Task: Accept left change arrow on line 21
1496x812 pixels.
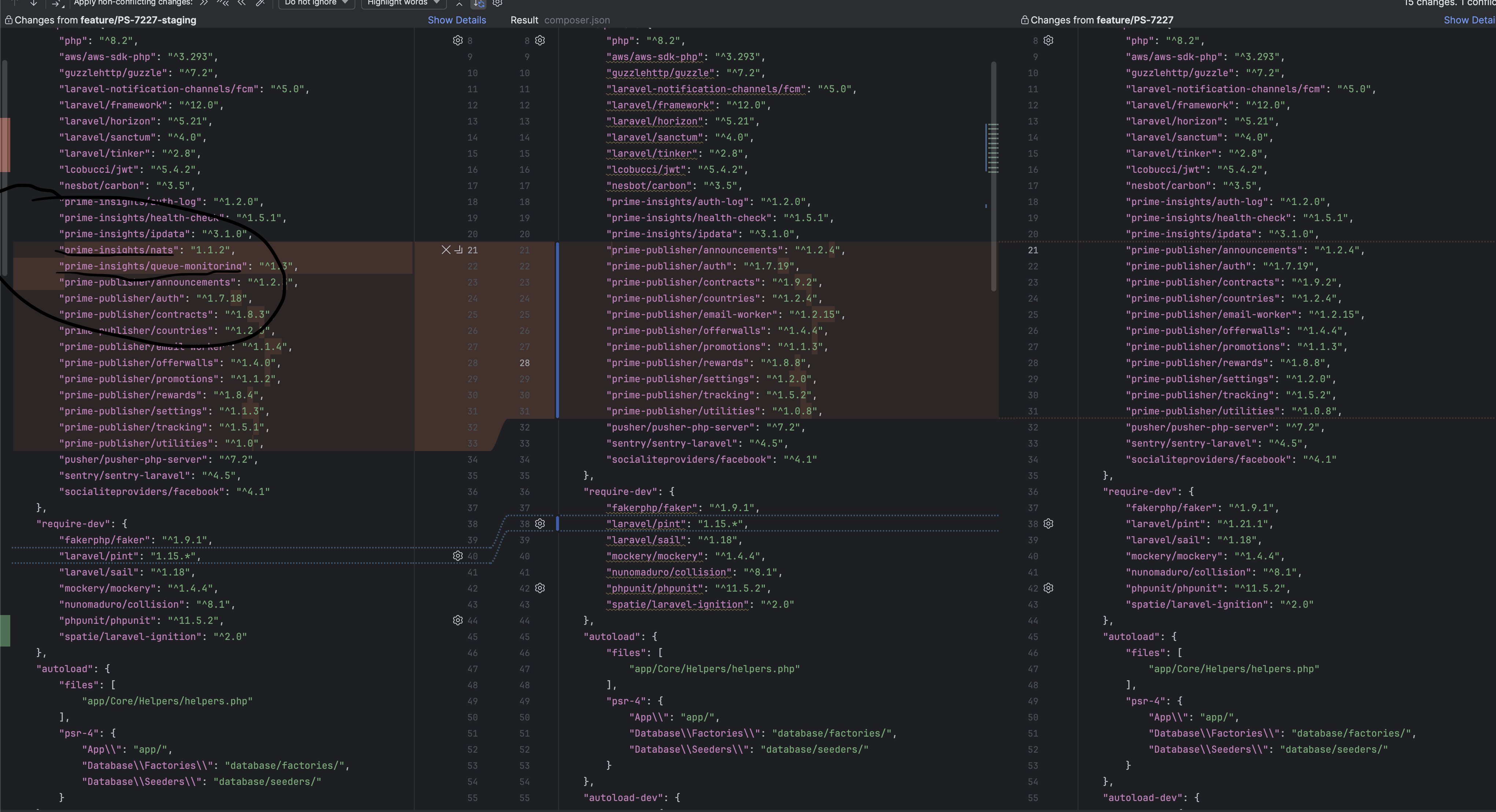Action: (458, 250)
